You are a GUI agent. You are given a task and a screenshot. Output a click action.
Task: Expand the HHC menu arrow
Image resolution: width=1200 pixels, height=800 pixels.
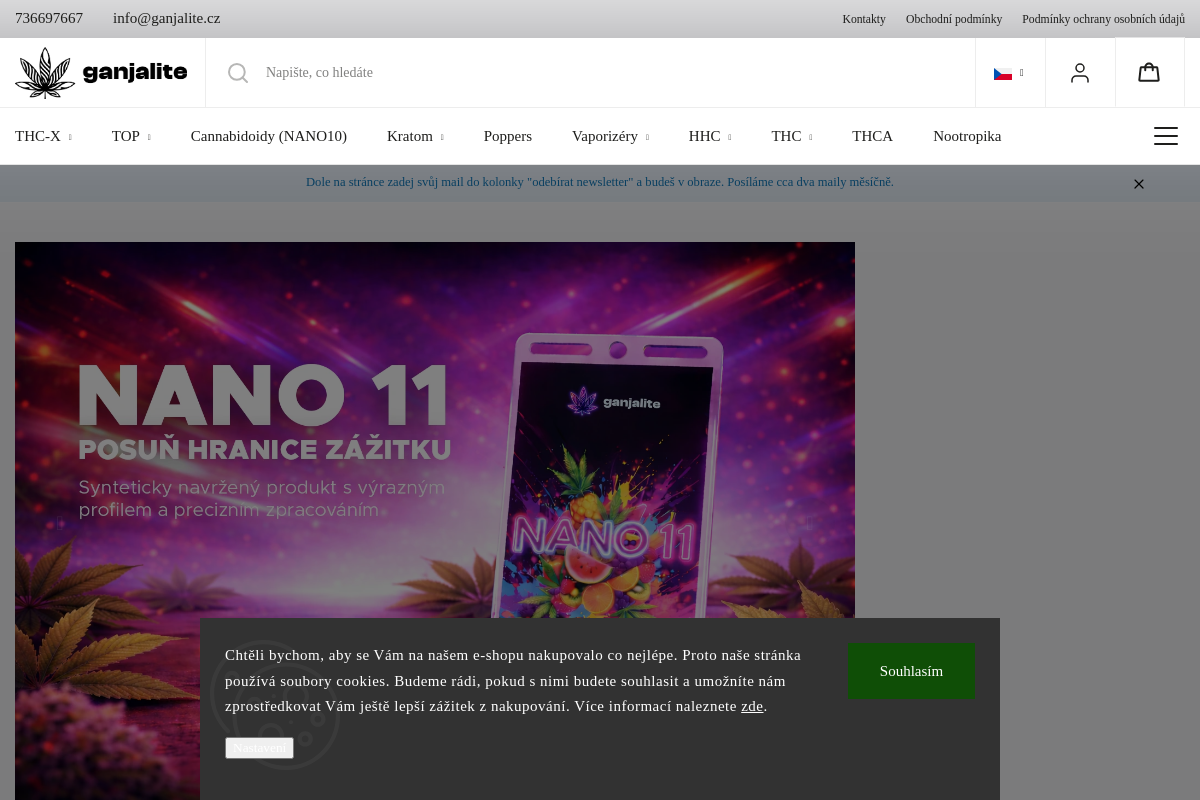(x=730, y=138)
